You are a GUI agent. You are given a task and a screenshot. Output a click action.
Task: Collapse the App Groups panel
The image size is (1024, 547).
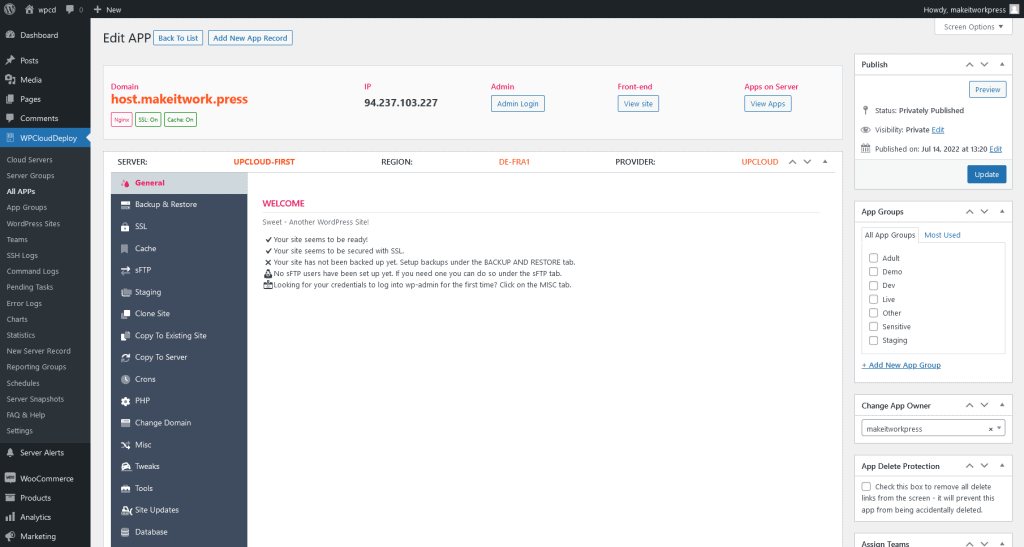pyautogui.click(x=1002, y=211)
